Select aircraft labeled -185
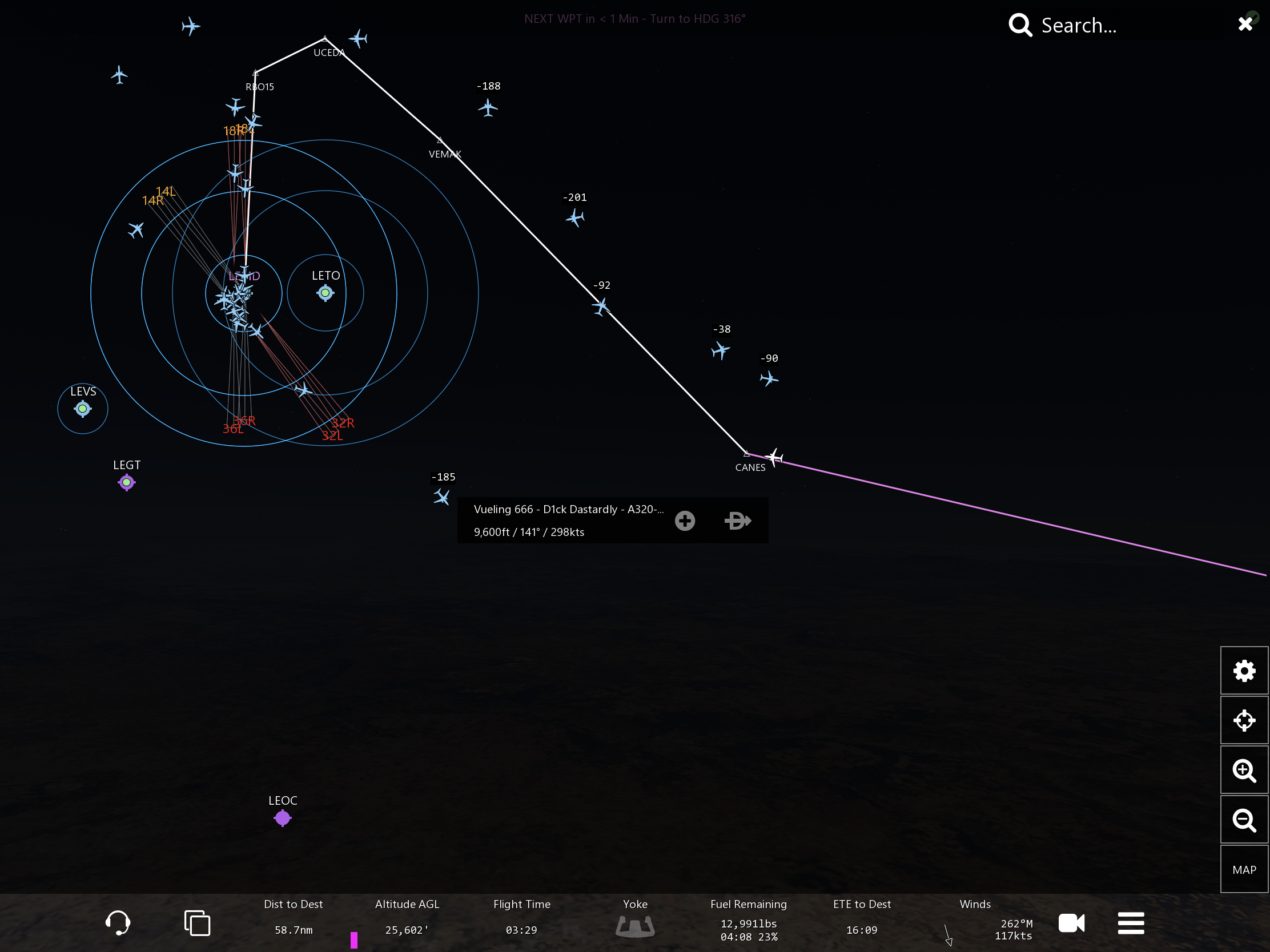 (x=441, y=497)
